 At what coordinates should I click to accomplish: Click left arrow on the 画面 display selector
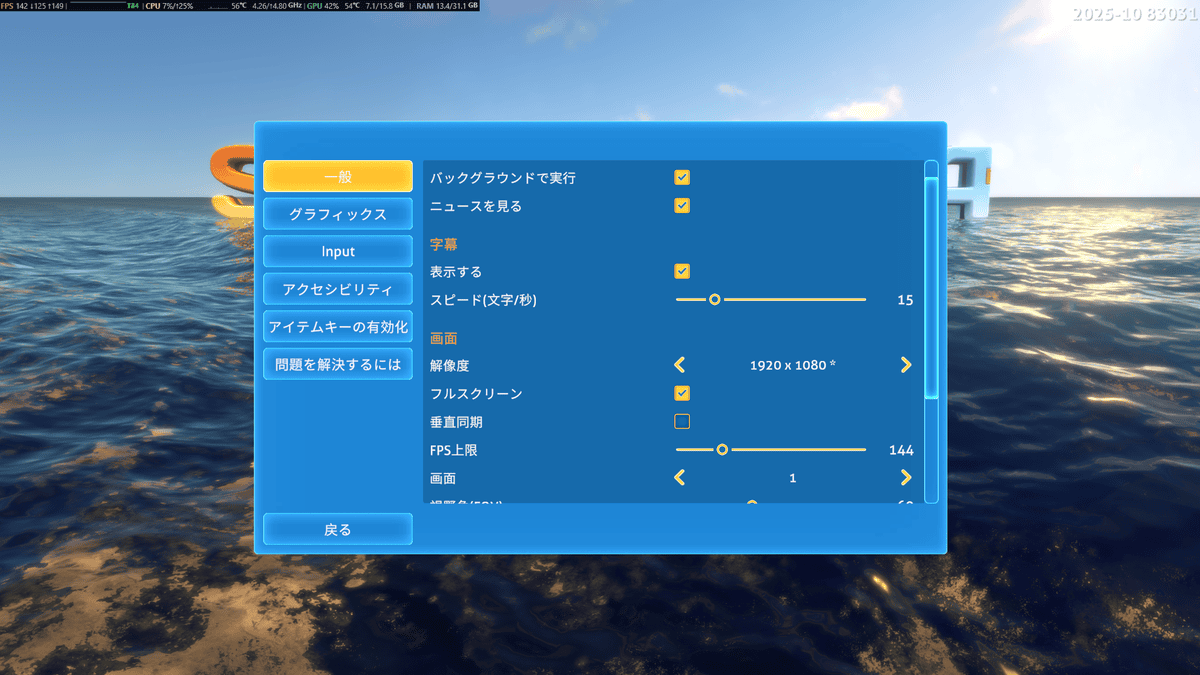point(680,478)
